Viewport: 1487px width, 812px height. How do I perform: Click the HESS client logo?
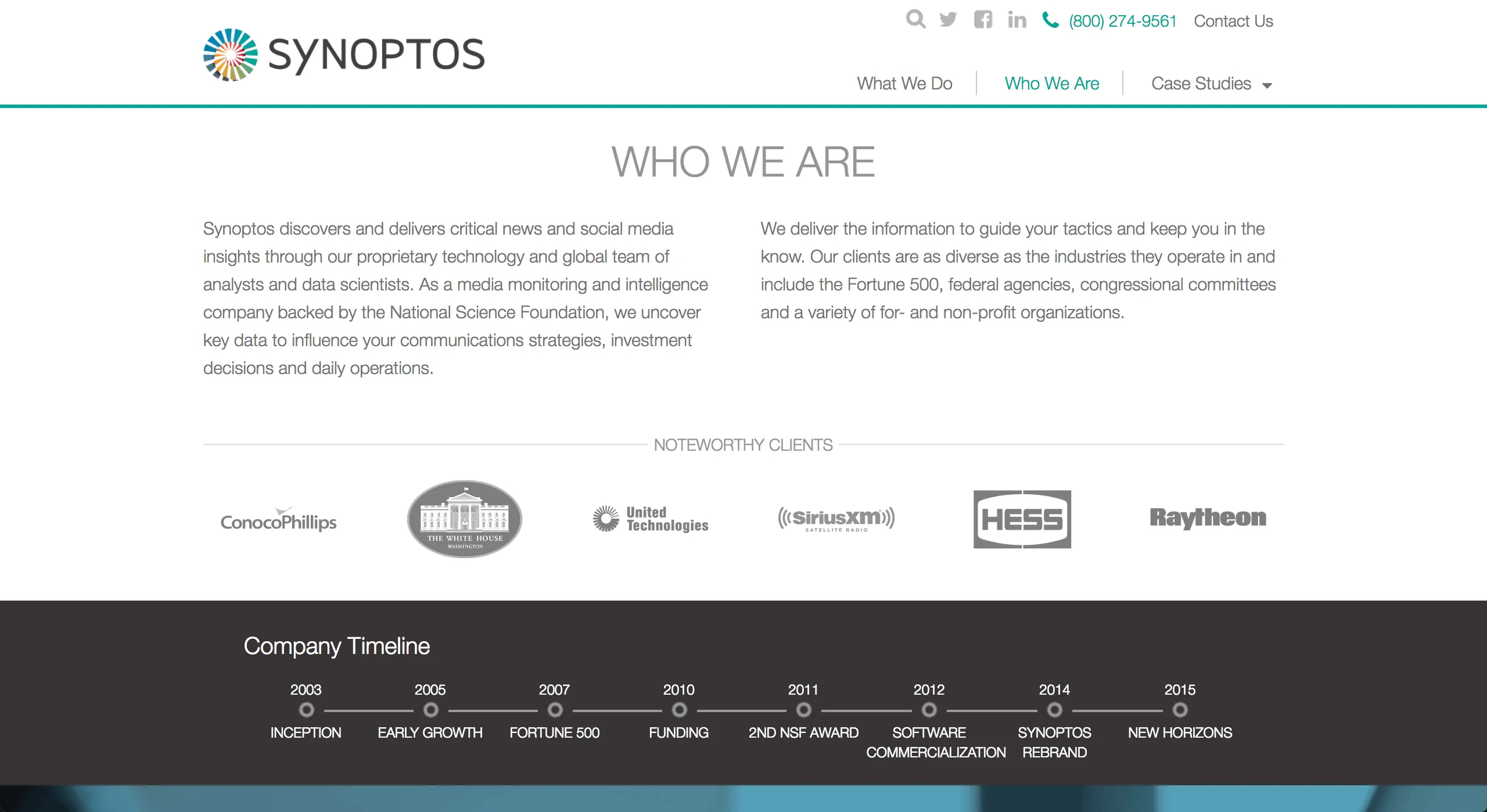[1022, 519]
